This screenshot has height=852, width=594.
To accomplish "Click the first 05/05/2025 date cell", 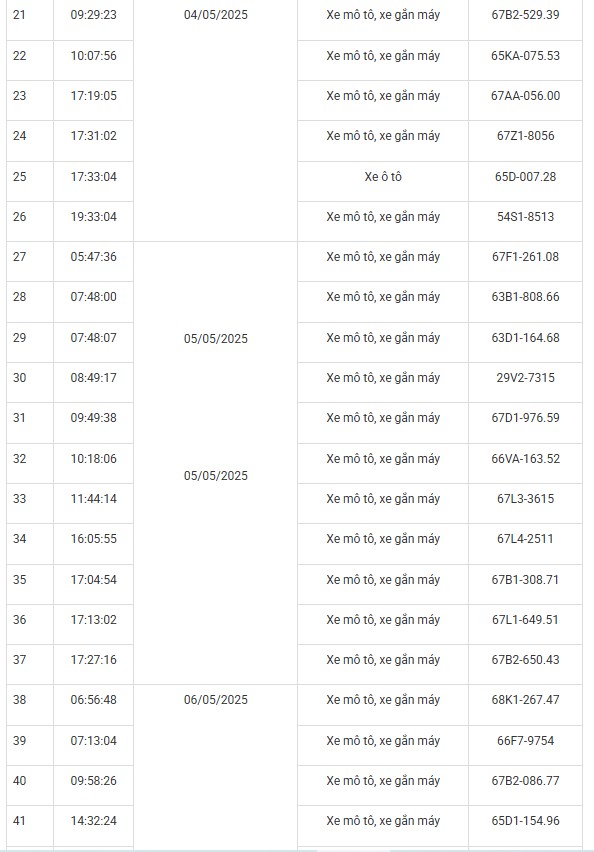I will [x=216, y=339].
